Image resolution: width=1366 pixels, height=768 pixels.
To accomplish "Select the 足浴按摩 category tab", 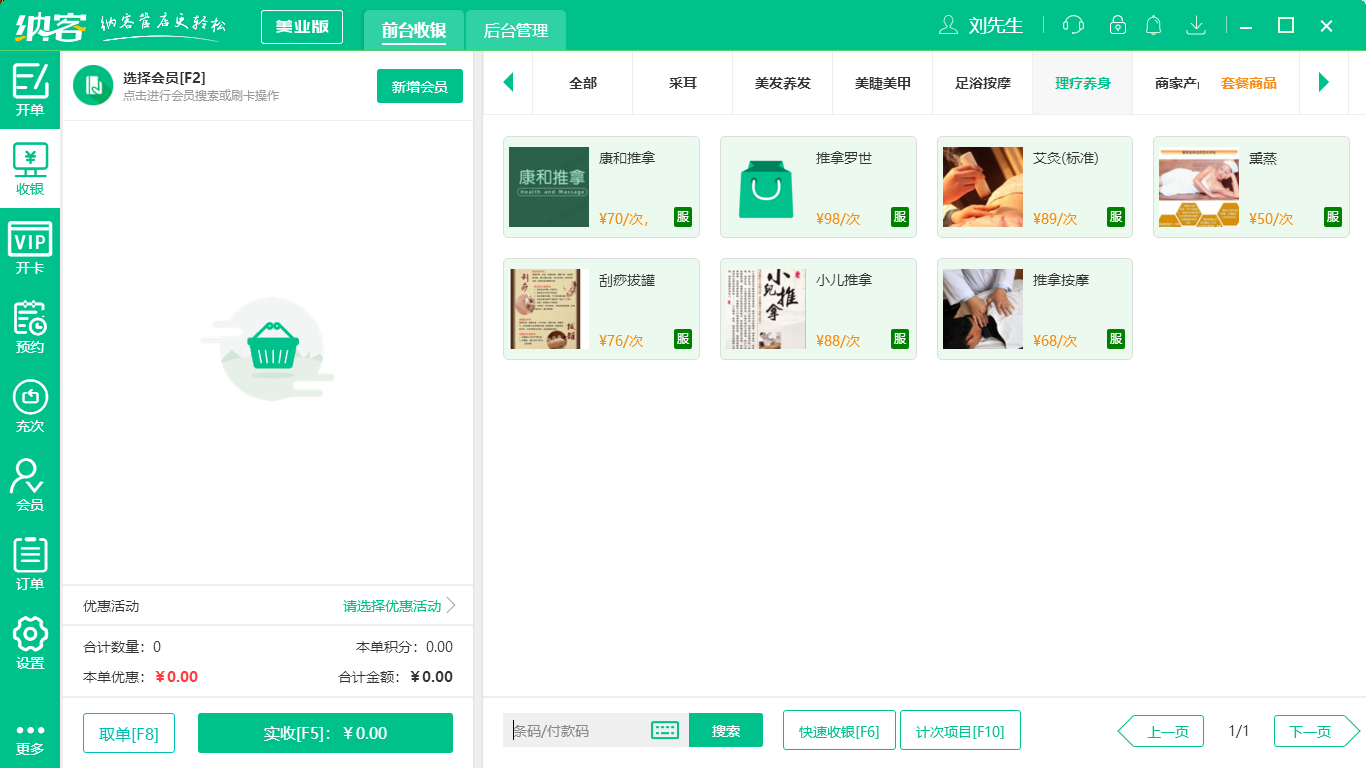I will click(983, 83).
